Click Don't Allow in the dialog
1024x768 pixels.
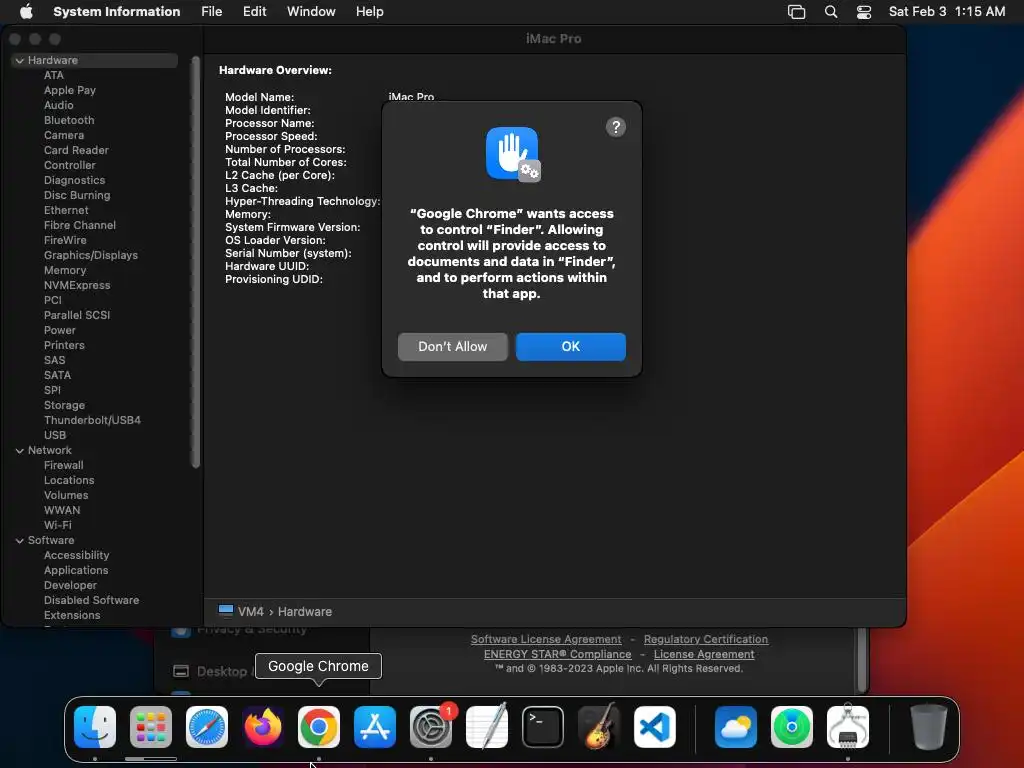click(x=453, y=346)
